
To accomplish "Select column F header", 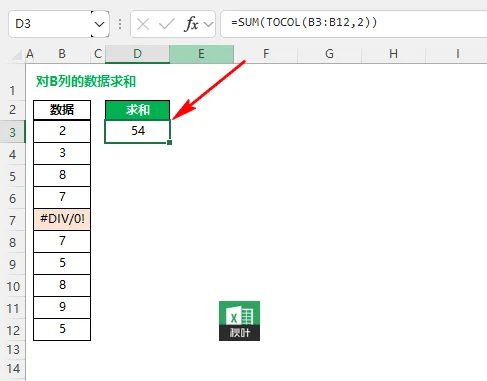I will pyautogui.click(x=266, y=54).
